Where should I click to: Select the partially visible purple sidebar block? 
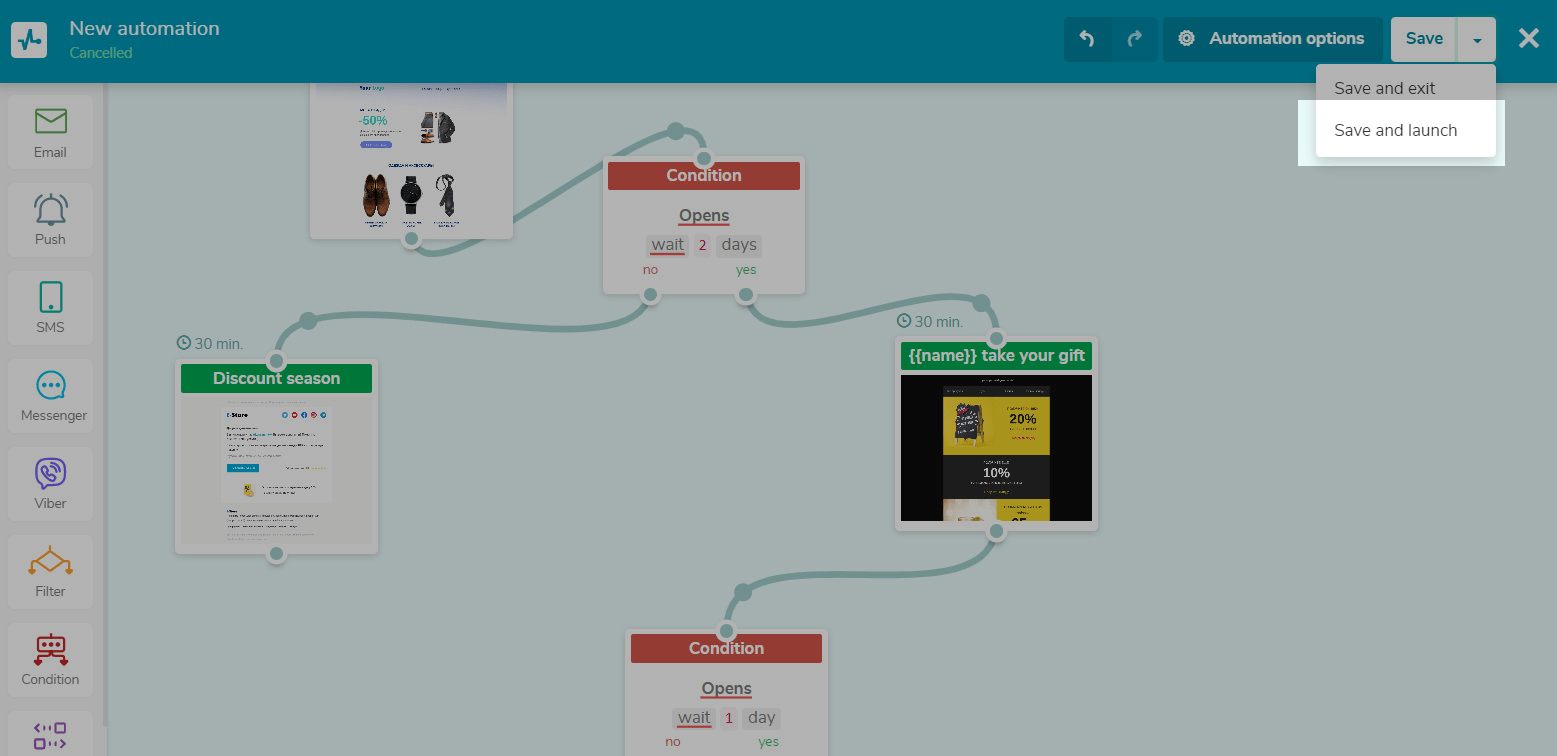point(50,734)
